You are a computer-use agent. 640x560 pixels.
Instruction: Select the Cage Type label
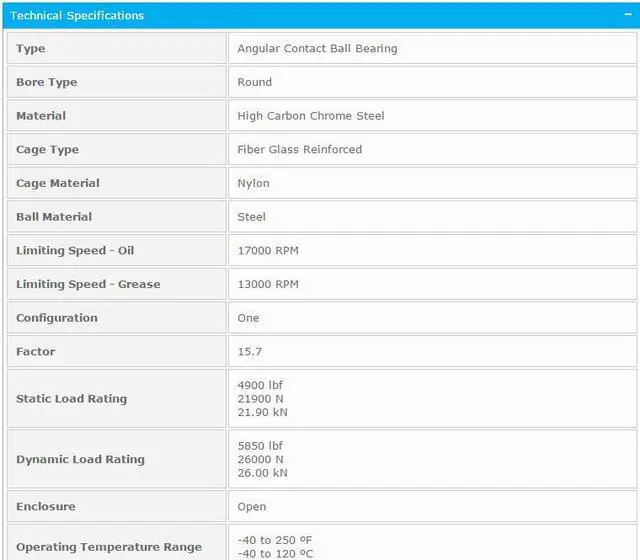tap(47, 150)
